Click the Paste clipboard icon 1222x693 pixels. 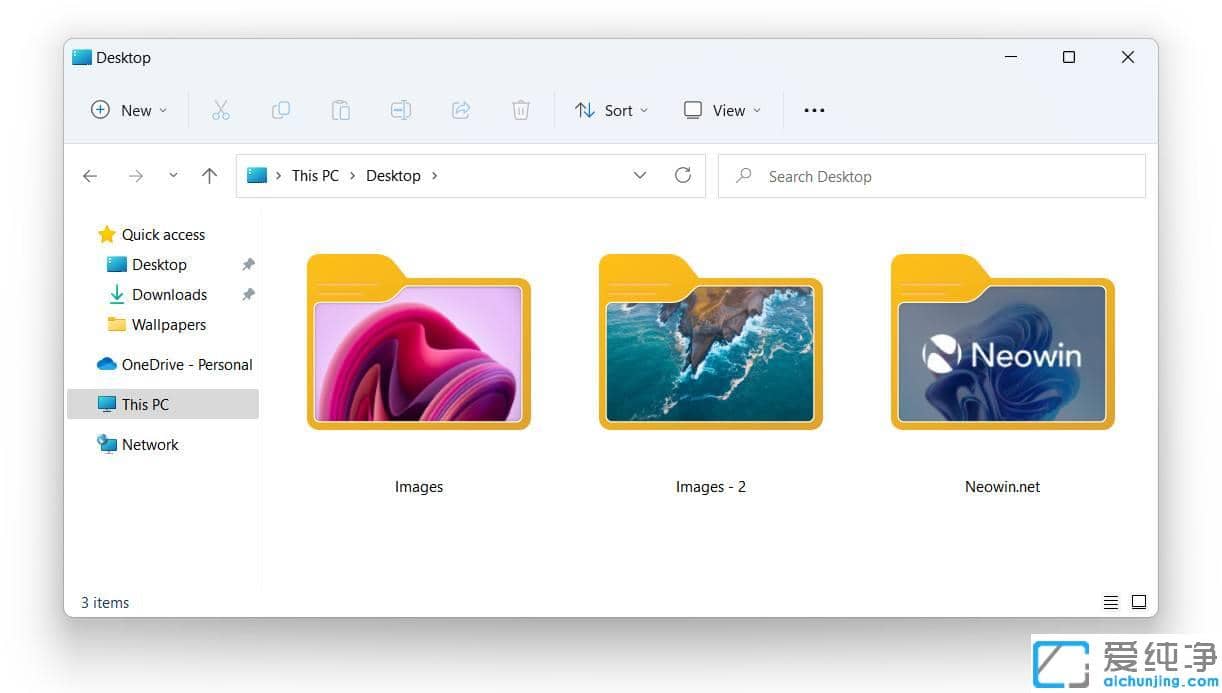[341, 110]
